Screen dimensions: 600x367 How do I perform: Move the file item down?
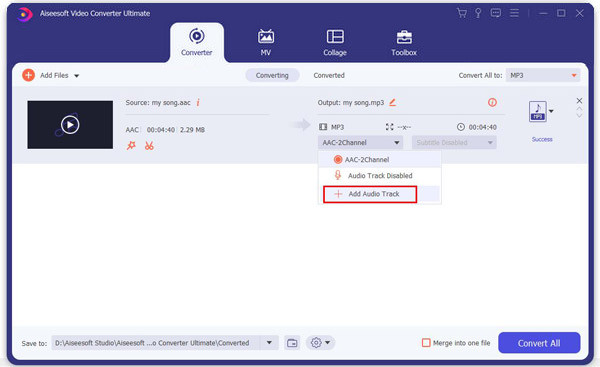pos(579,115)
